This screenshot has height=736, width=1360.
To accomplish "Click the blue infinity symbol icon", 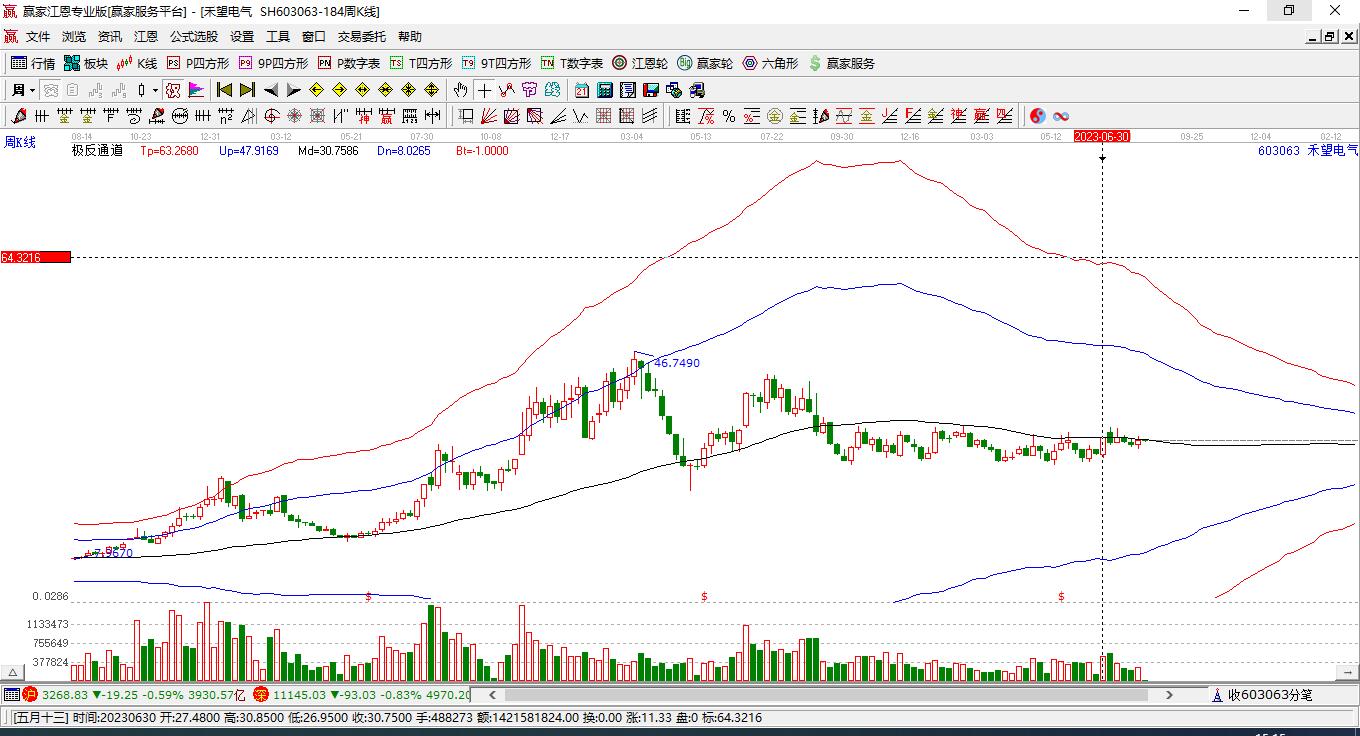I will 1061,117.
